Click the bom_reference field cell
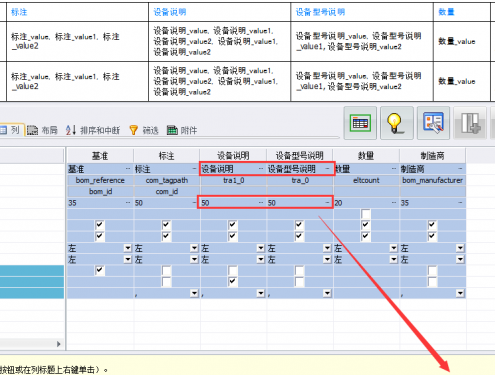 pos(100,180)
